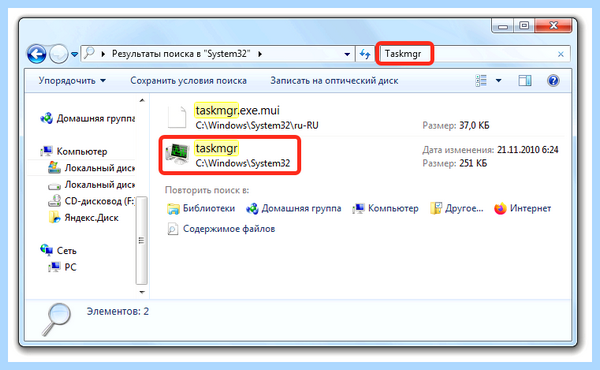Repeat the search in Библиотеки

click(201, 208)
